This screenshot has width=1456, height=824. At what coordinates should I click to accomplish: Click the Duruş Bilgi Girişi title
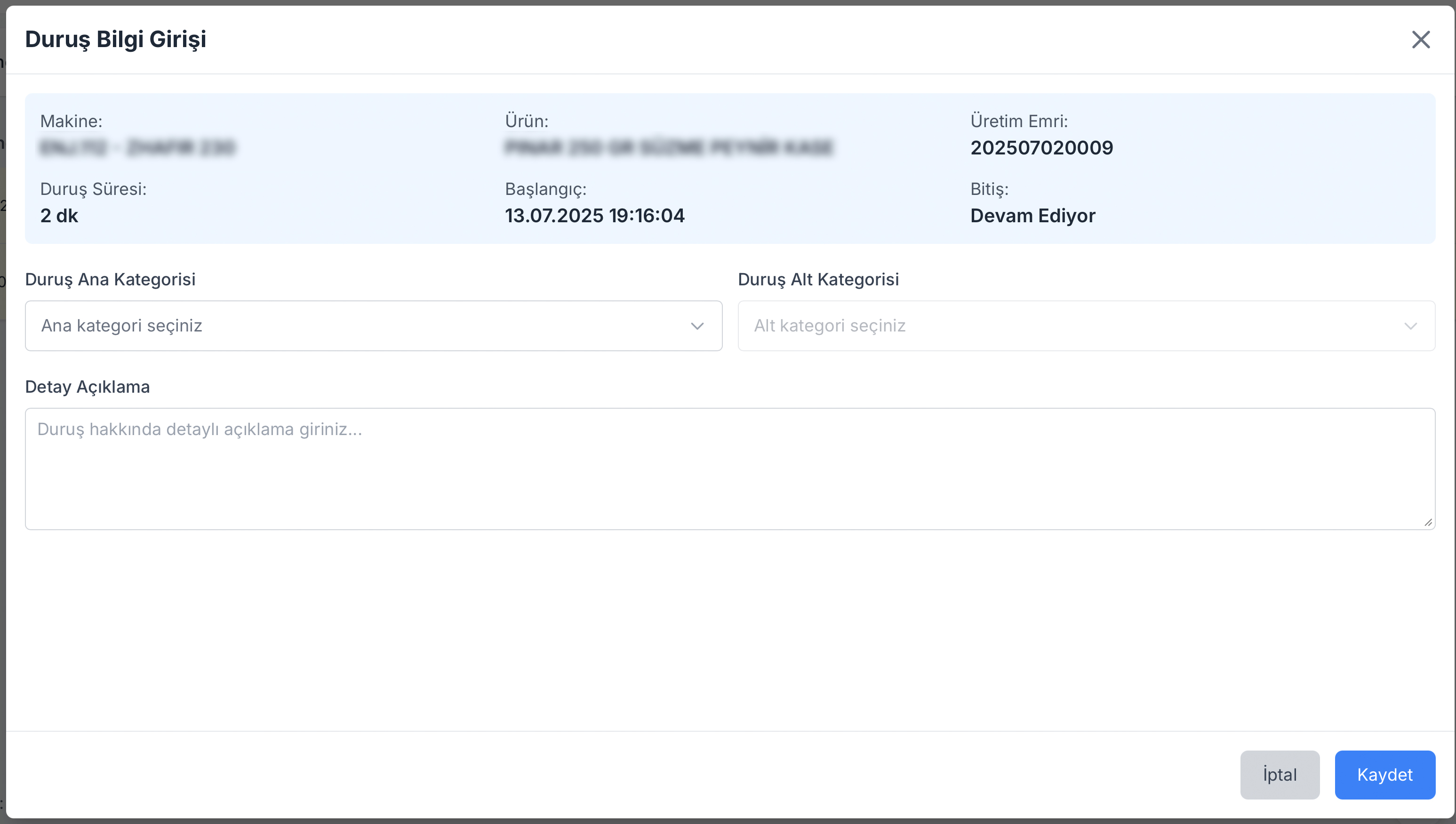coord(115,39)
